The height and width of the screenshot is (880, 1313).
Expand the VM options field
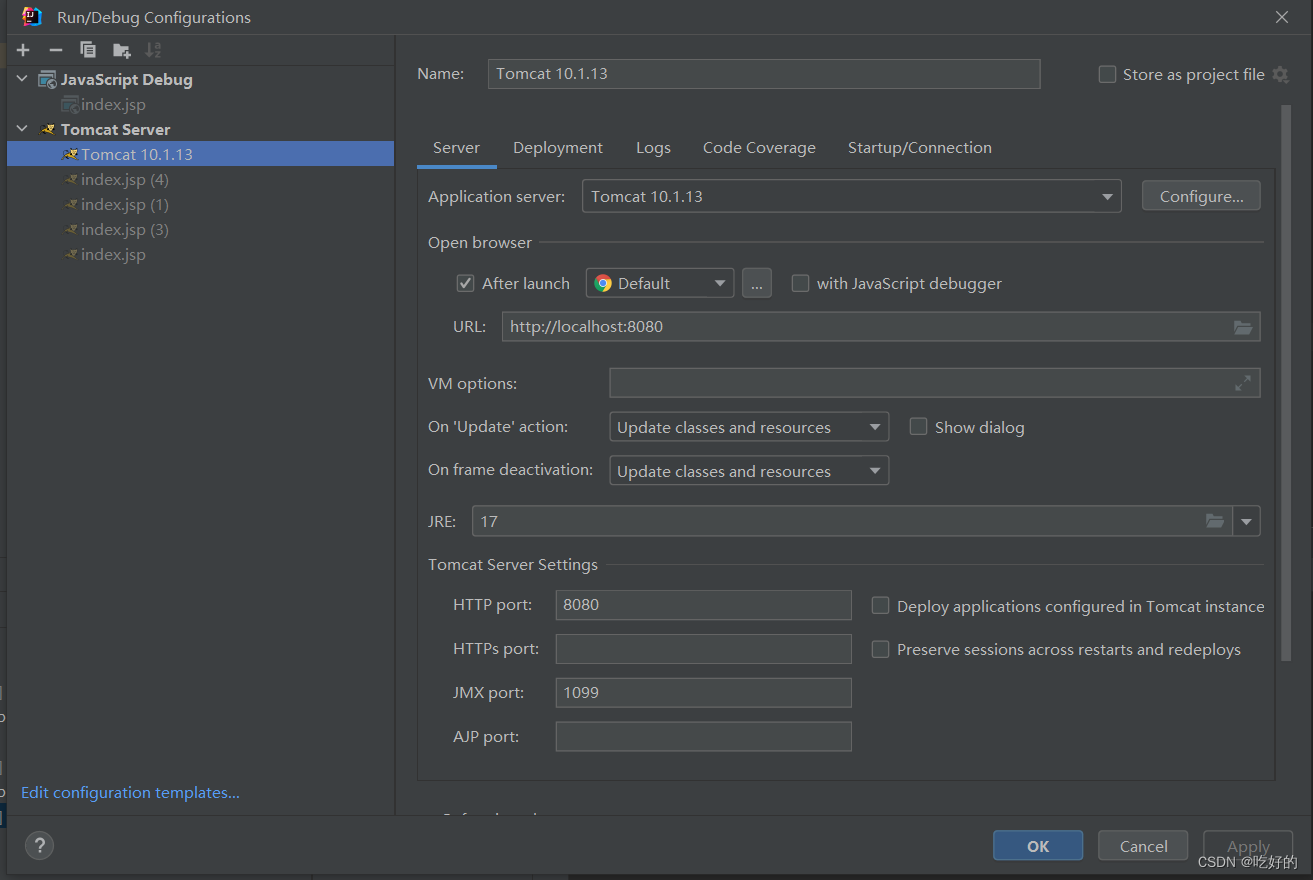1243,383
